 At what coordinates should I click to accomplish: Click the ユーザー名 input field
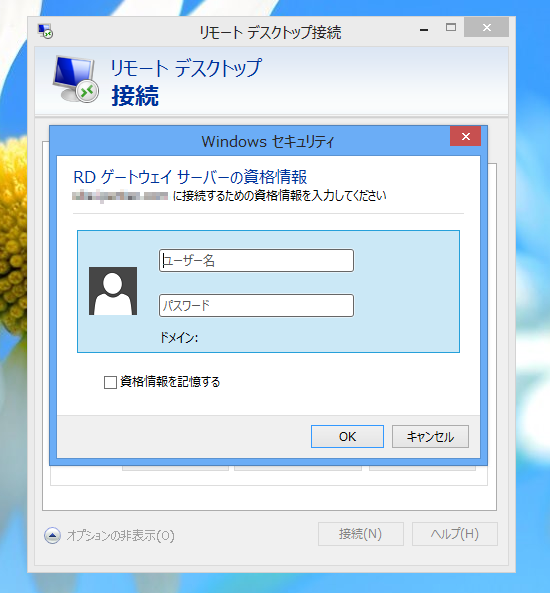[x=256, y=260]
